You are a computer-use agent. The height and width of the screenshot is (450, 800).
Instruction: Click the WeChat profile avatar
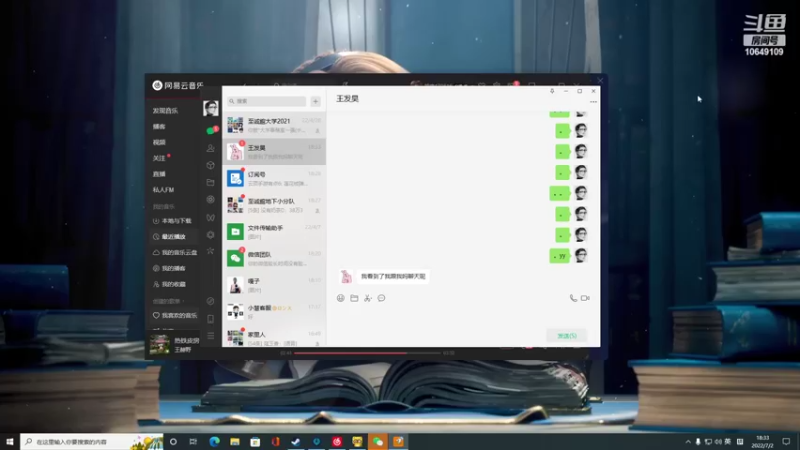211,108
